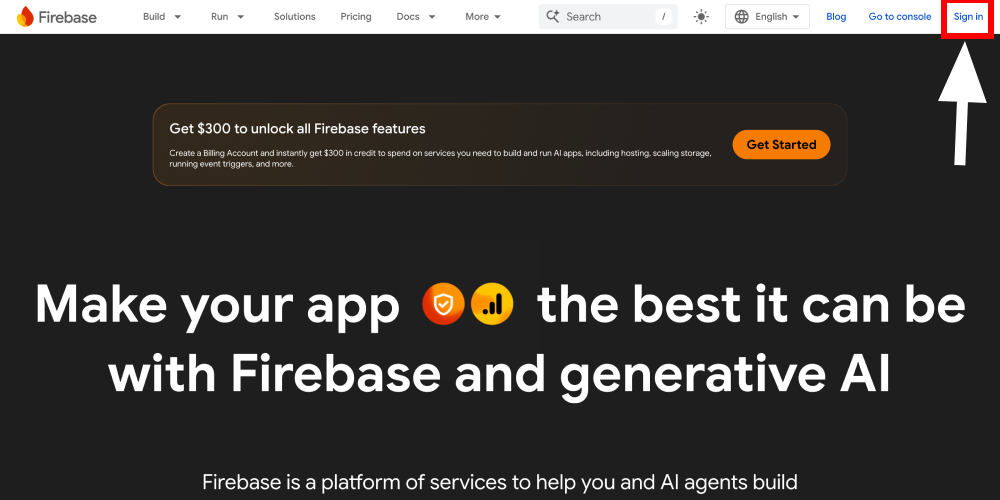Screen dimensions: 1000x500
Task: Open the Pricing nav item
Action: pyautogui.click(x=356, y=16)
